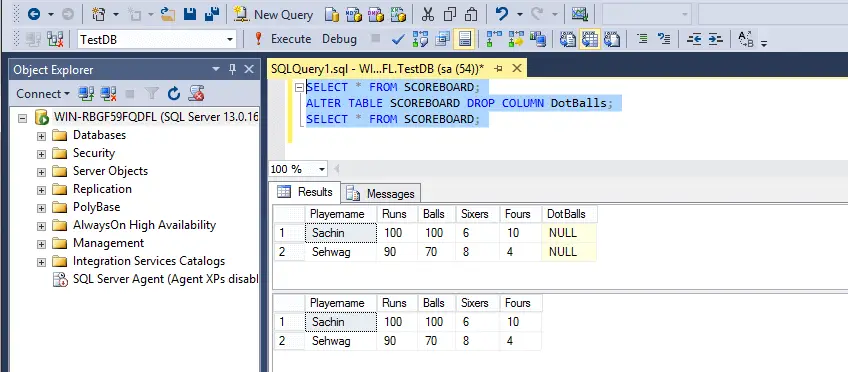Click the Comment out selected lines icon
The width and height of the screenshot is (848, 372).
pyautogui.click(x=642, y=39)
